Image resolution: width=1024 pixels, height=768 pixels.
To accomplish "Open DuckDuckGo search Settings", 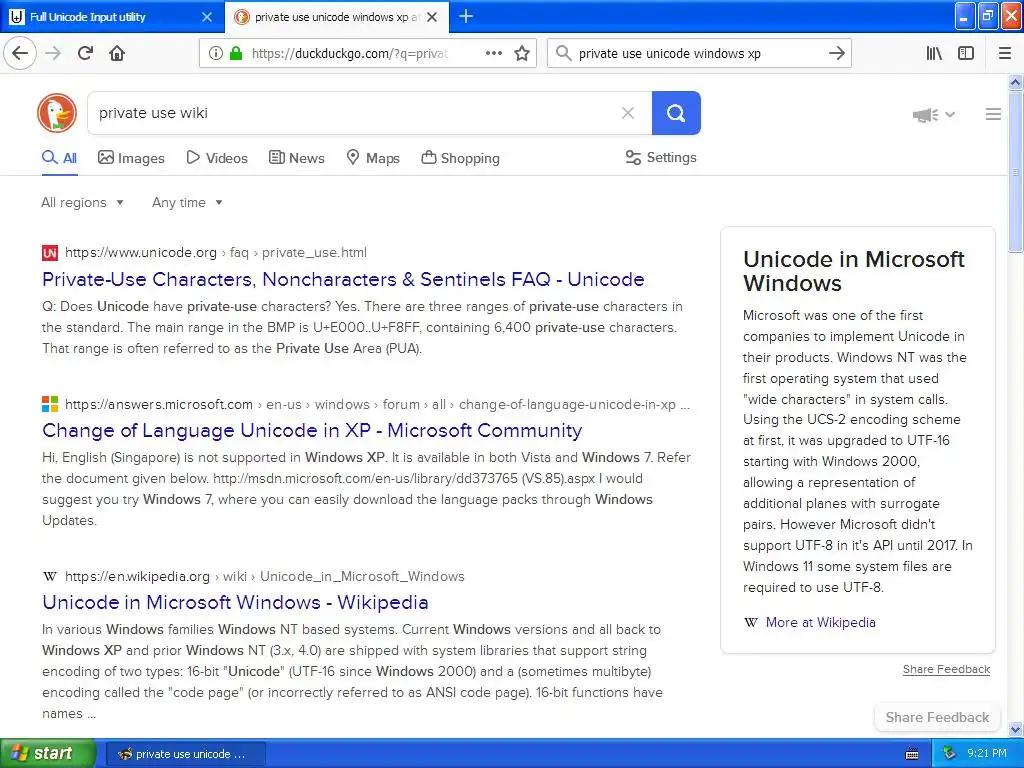I will (x=661, y=157).
